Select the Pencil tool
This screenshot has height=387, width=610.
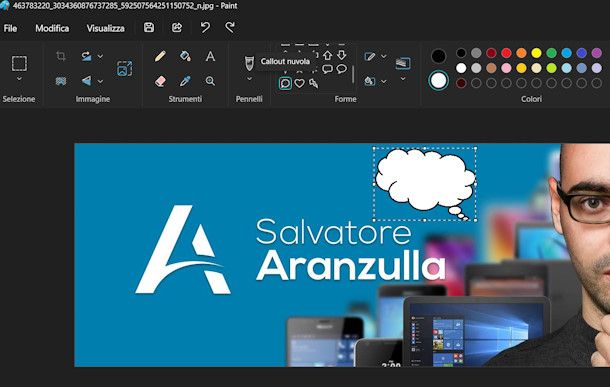point(160,56)
